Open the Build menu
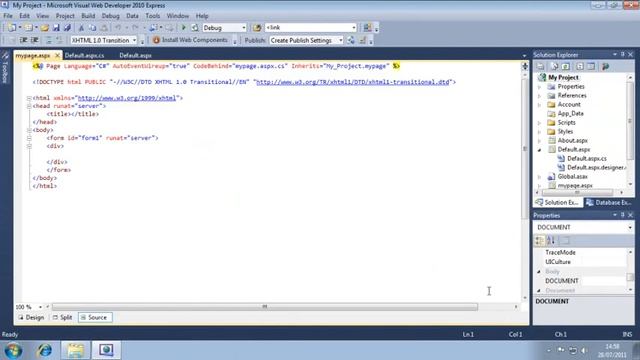 pyautogui.click(x=88, y=16)
